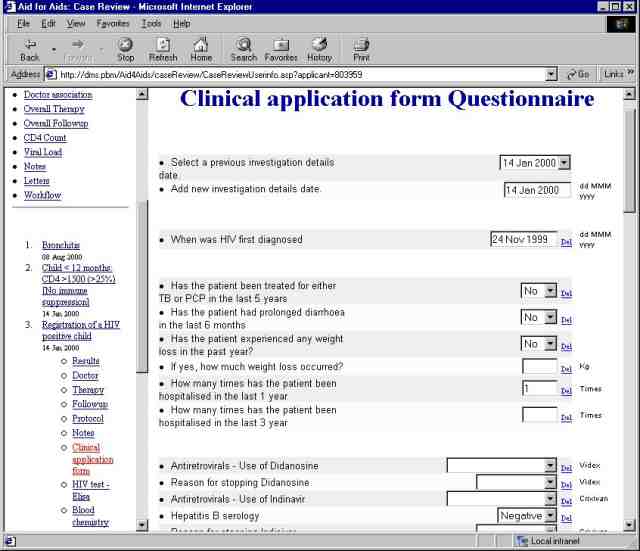This screenshot has height=551, width=640.
Task: Expand Use of Didanosine dropdown
Action: (550, 466)
